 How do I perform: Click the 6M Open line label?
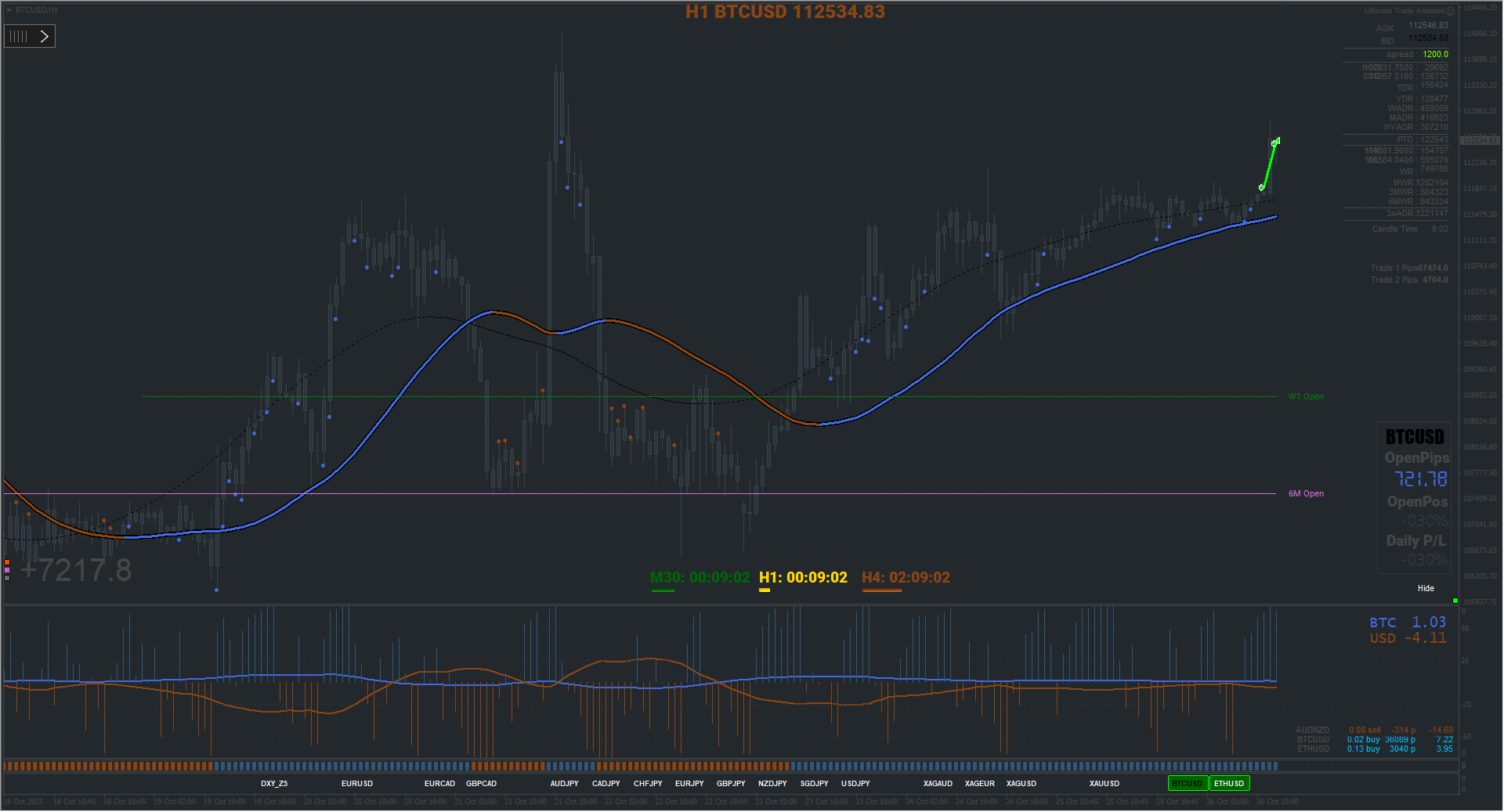1306,493
